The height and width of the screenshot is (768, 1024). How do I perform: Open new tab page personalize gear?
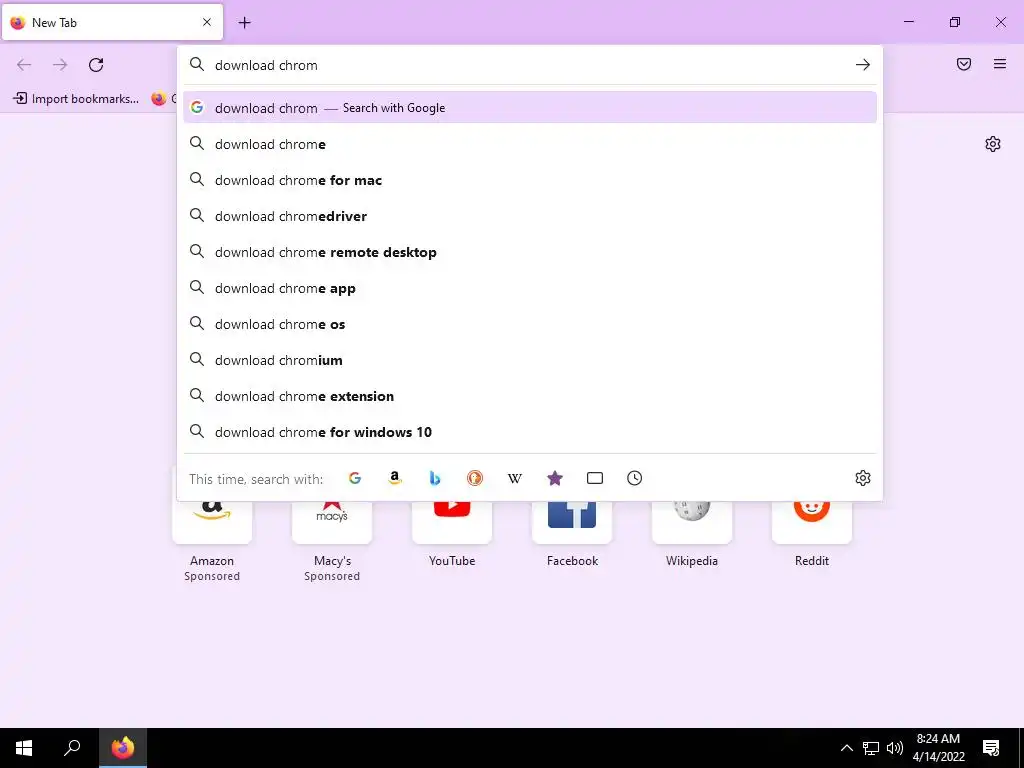tap(993, 144)
